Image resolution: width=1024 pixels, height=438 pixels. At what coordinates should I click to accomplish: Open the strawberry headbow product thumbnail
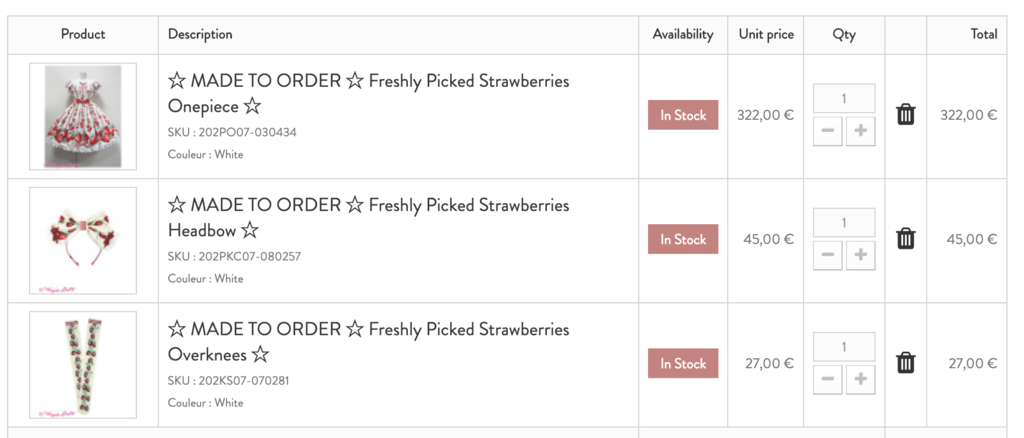coord(83,240)
